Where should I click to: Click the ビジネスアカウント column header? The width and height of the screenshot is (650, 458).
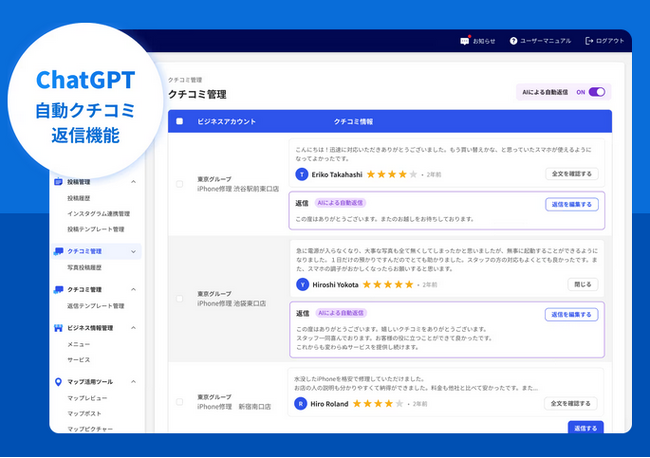click(x=226, y=121)
